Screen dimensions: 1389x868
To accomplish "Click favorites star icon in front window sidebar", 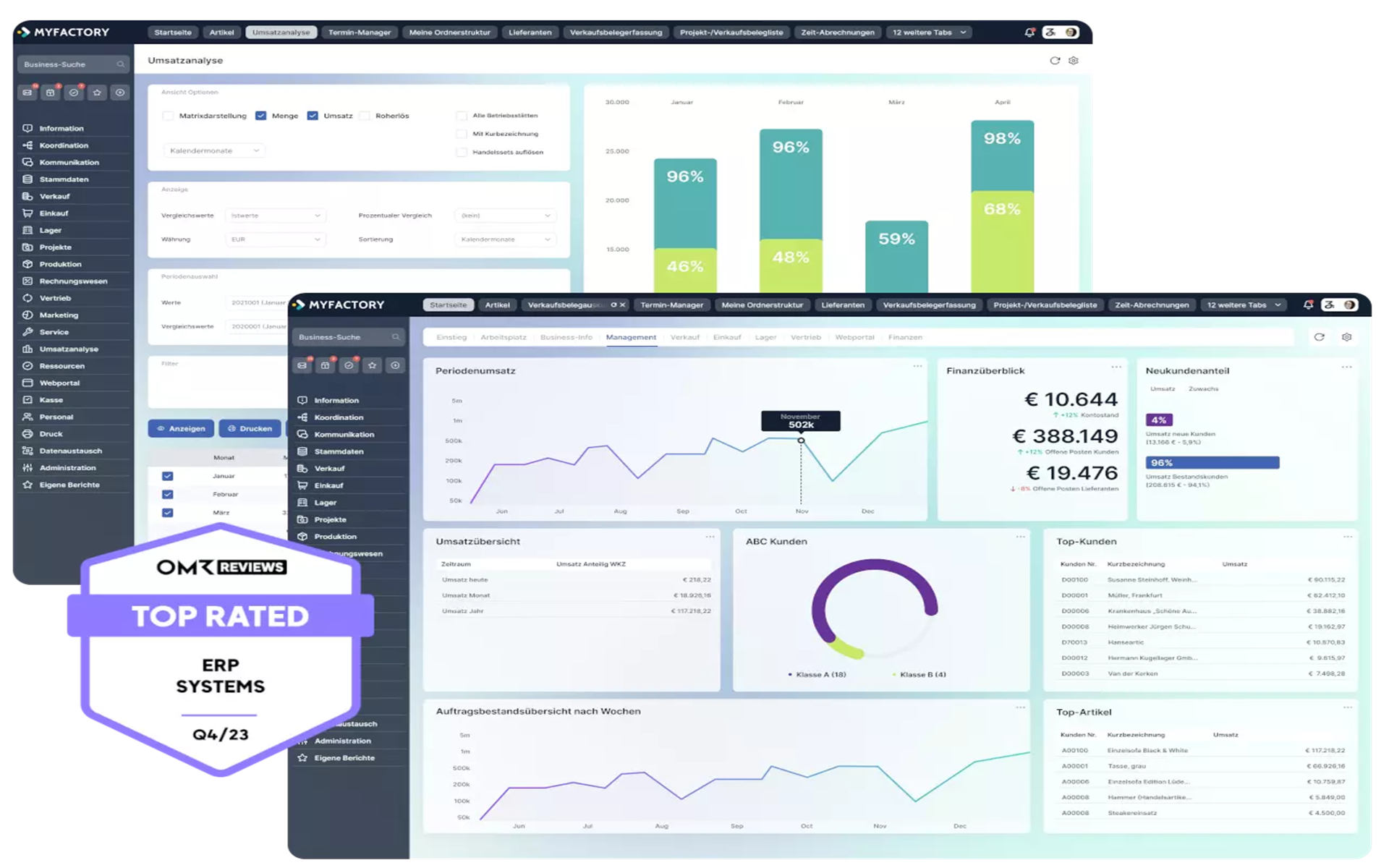I will coord(372,365).
